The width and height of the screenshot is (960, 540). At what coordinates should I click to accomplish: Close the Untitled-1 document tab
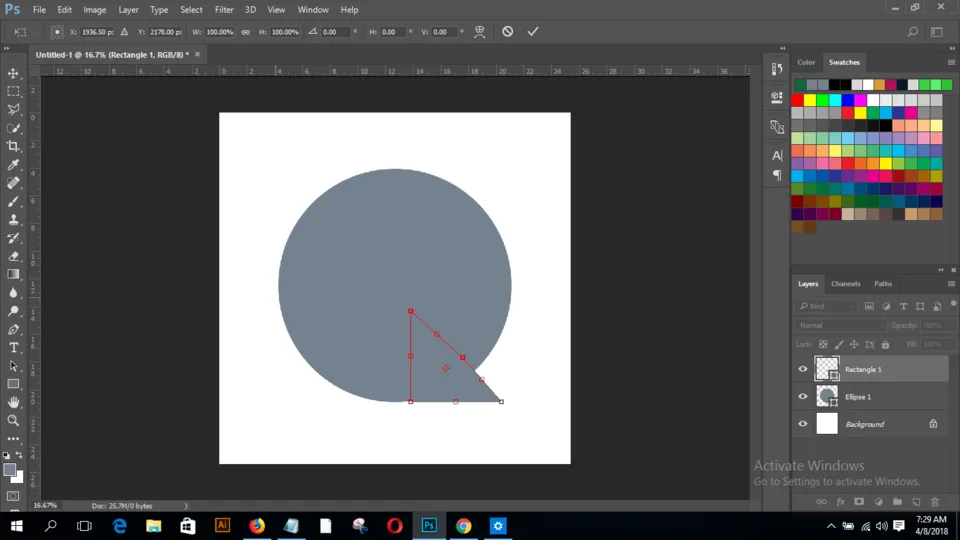point(197,54)
